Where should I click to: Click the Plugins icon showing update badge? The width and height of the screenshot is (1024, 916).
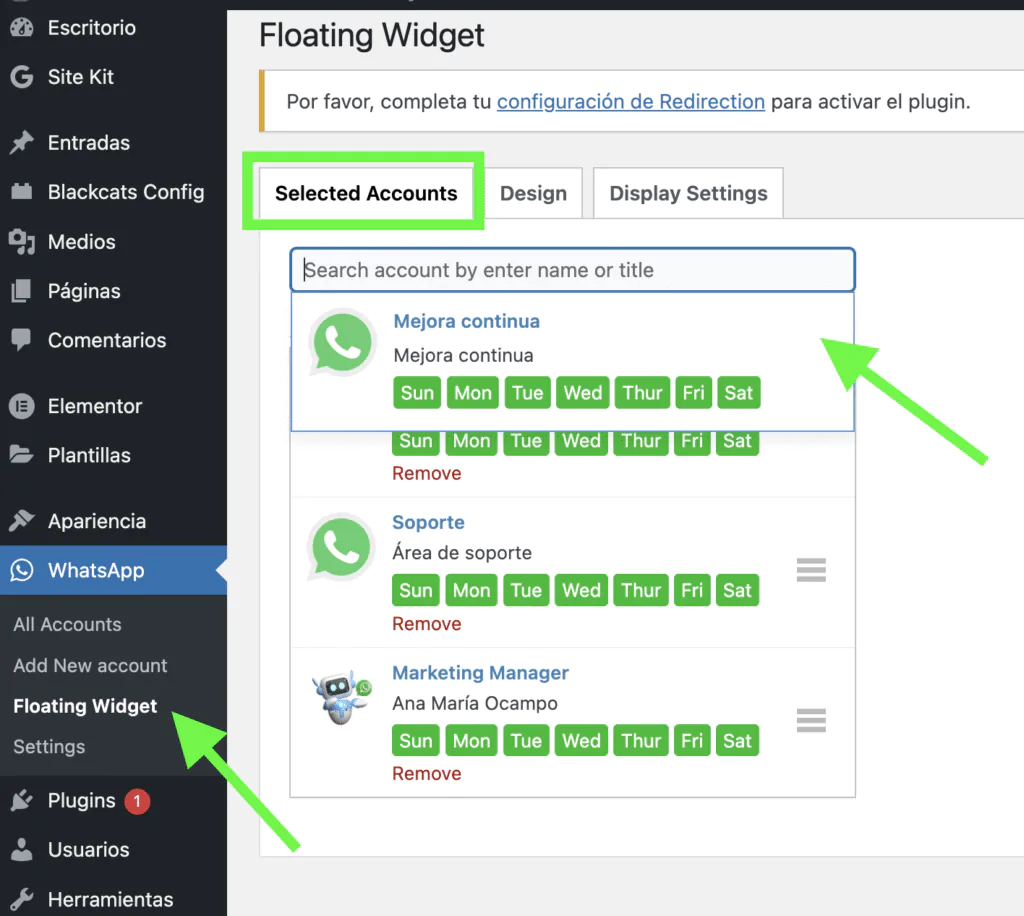(20, 800)
